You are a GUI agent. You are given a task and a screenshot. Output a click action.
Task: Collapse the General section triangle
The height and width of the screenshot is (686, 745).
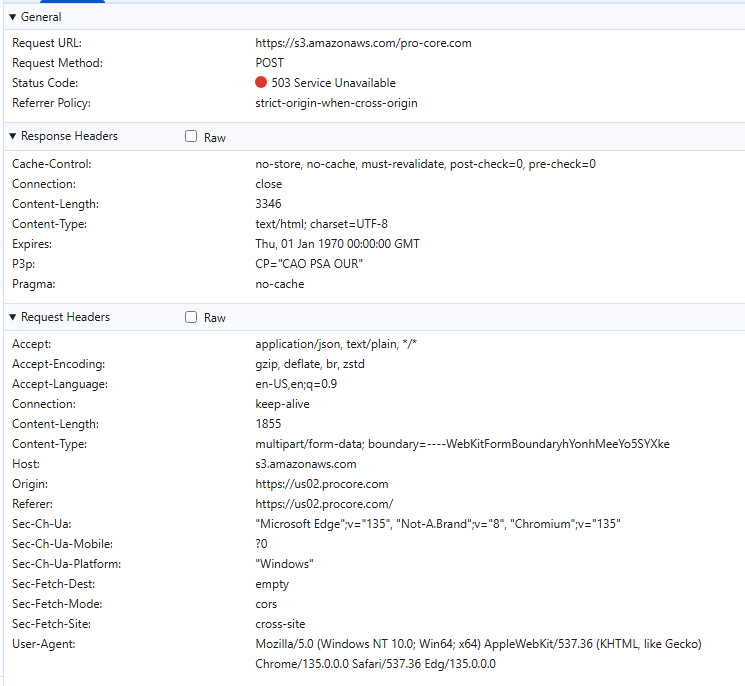[x=13, y=17]
